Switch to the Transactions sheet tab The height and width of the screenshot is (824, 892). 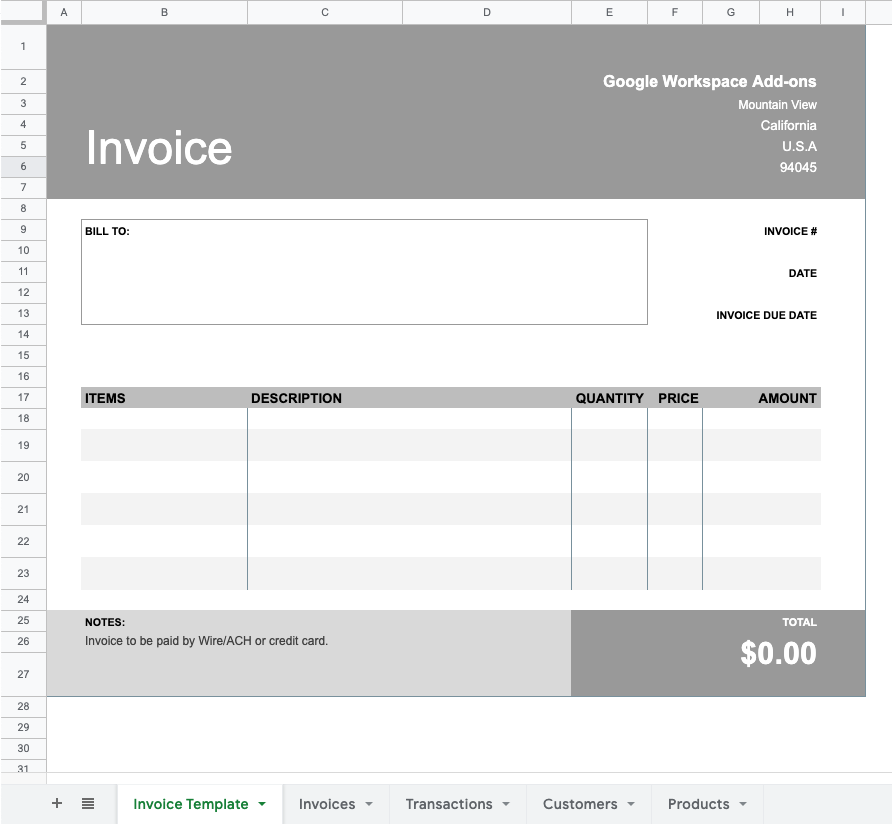(450, 804)
